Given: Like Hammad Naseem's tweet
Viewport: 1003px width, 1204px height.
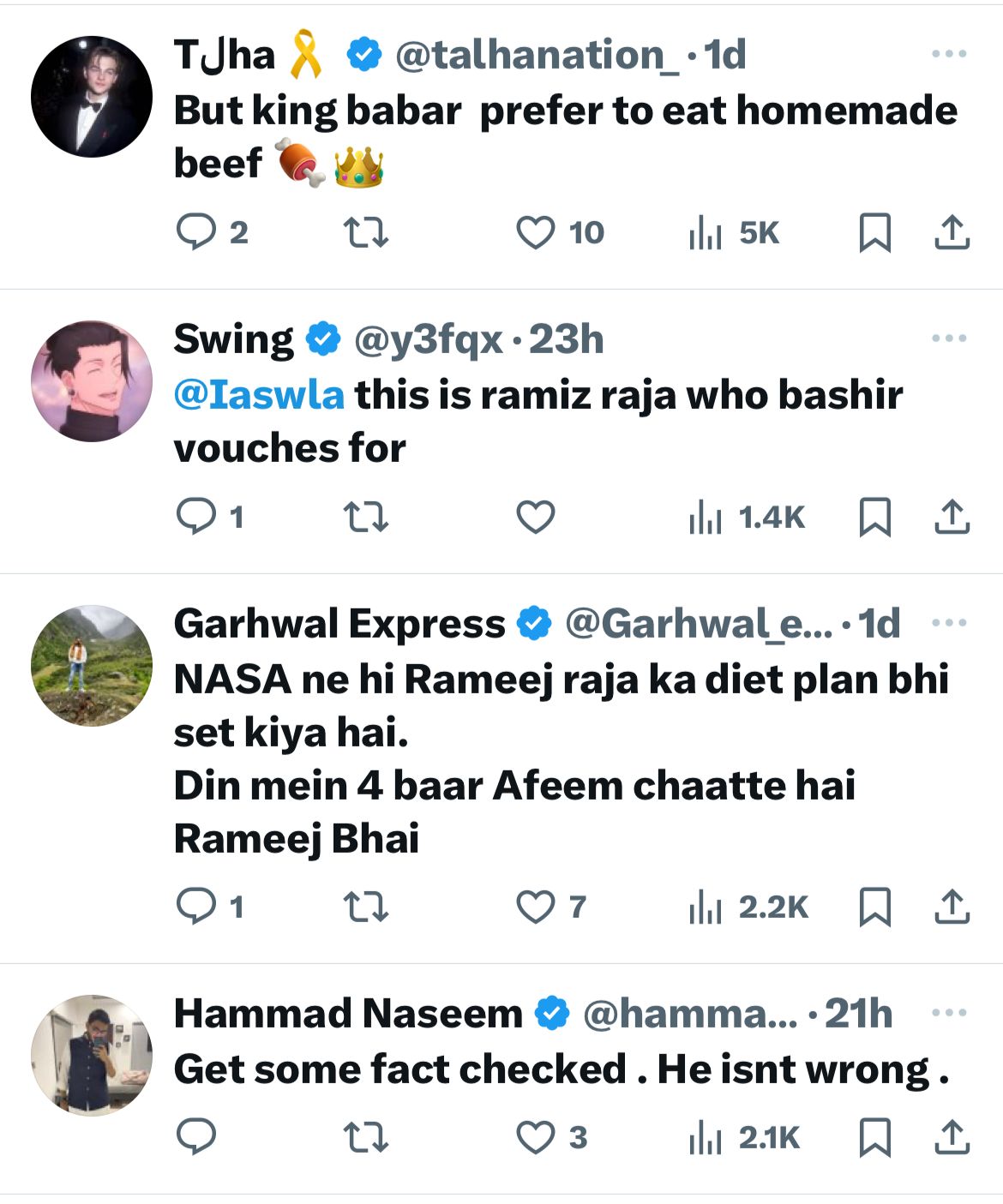Looking at the screenshot, I should (536, 1137).
